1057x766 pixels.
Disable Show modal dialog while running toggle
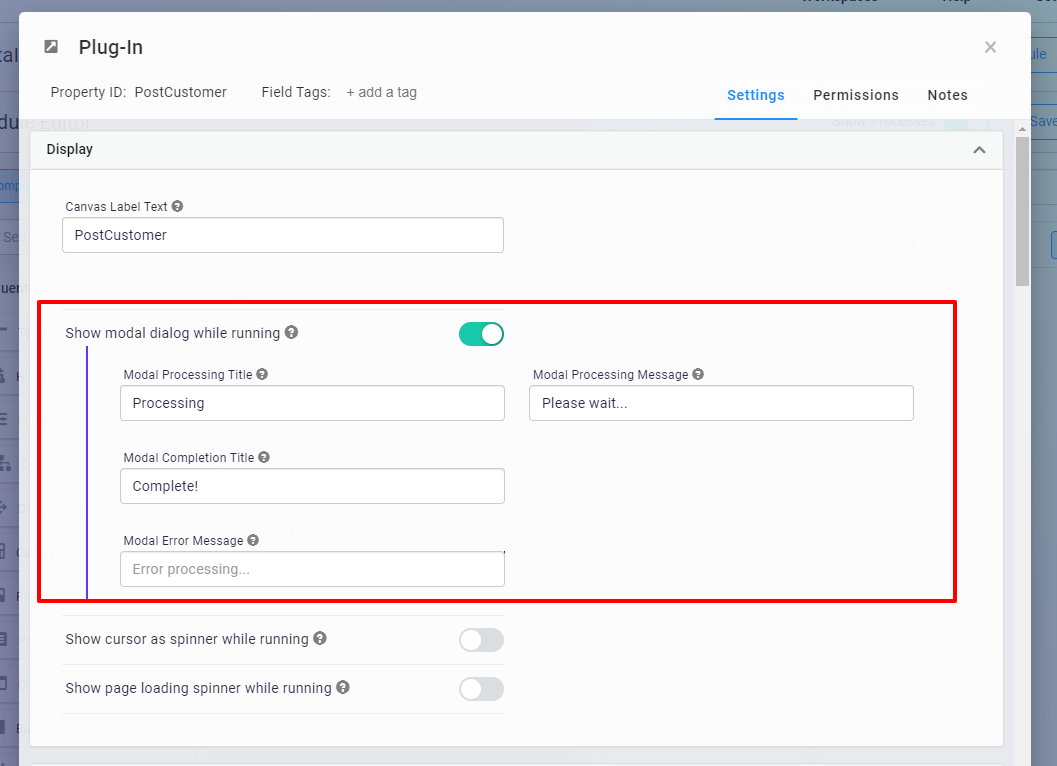(481, 334)
